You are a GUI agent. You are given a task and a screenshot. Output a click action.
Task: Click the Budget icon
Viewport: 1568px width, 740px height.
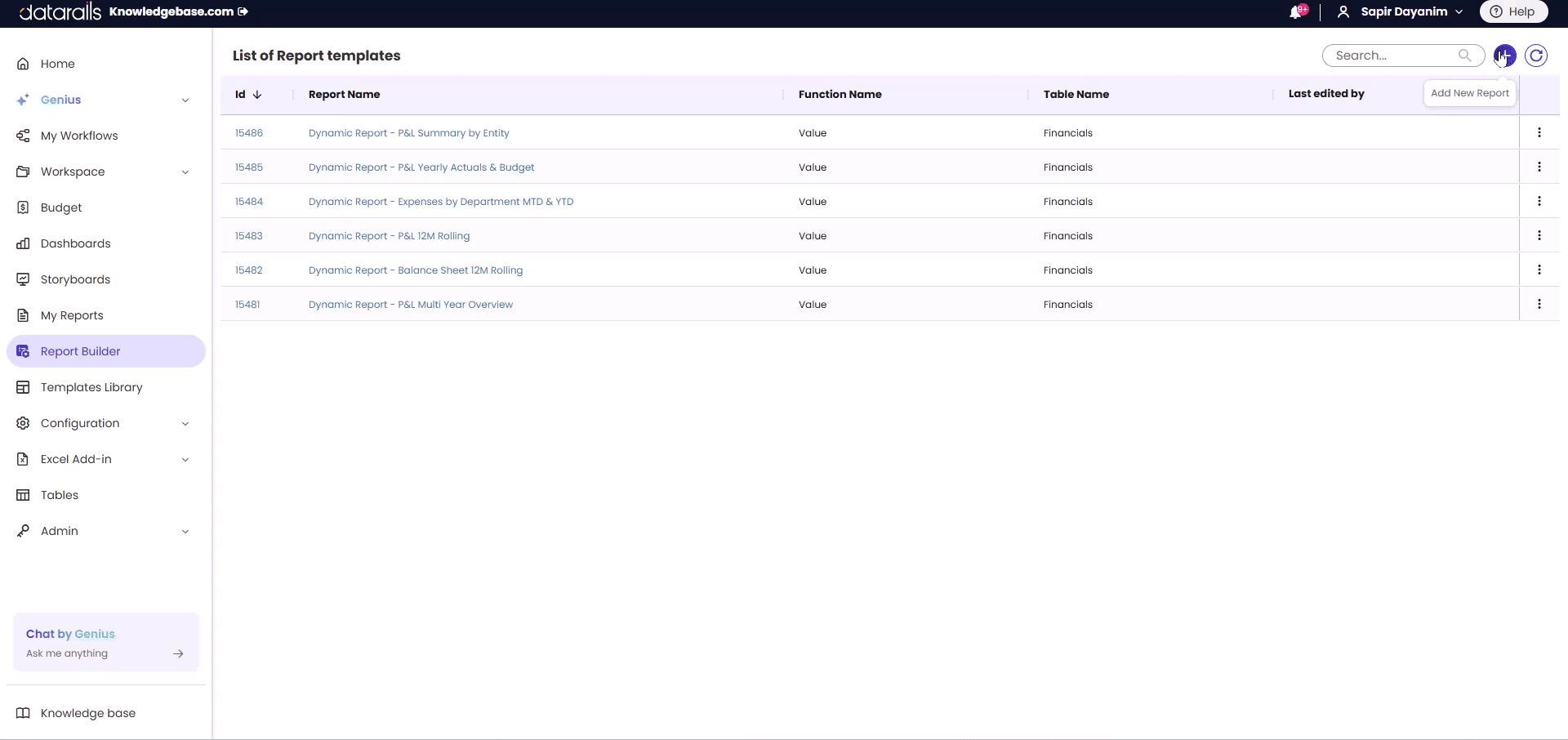click(23, 207)
